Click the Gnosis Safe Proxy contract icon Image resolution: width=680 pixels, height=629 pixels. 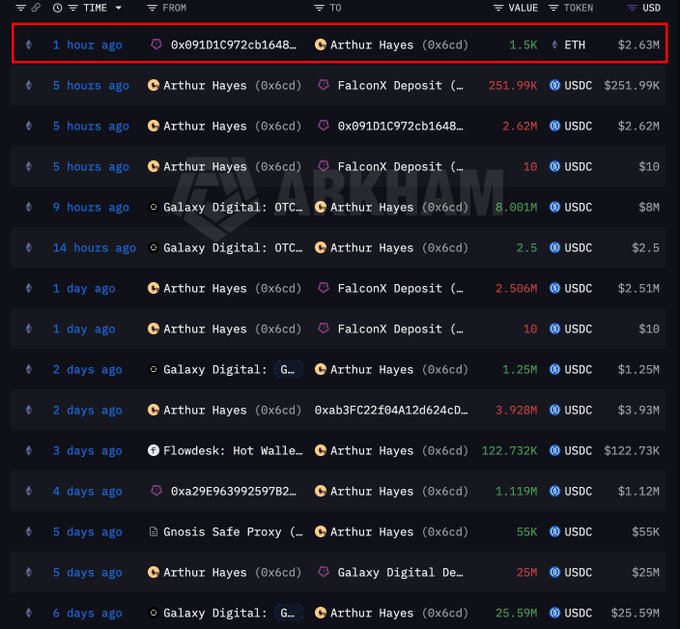(x=153, y=531)
